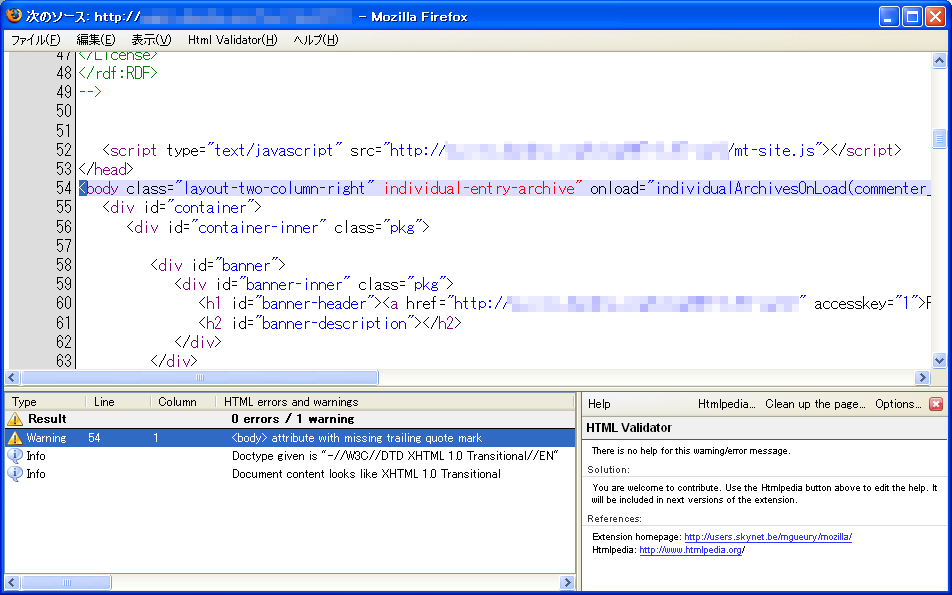Maximize the Firefox source window
952x595 pixels.
pos(912,16)
